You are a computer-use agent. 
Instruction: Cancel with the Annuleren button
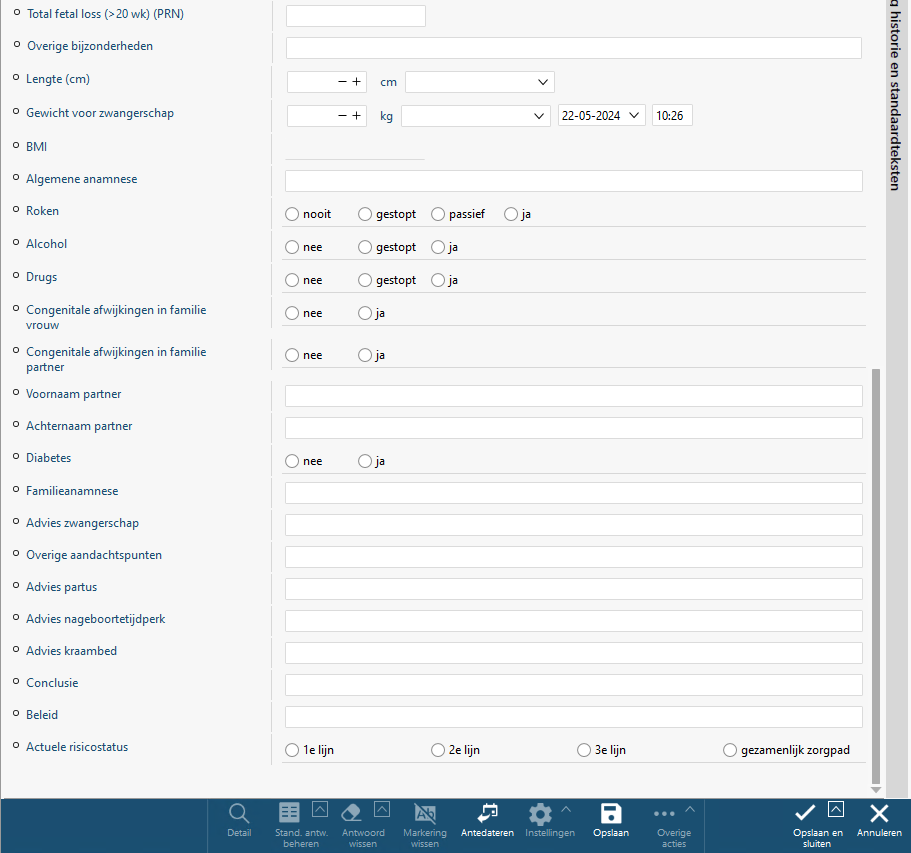pos(879,814)
